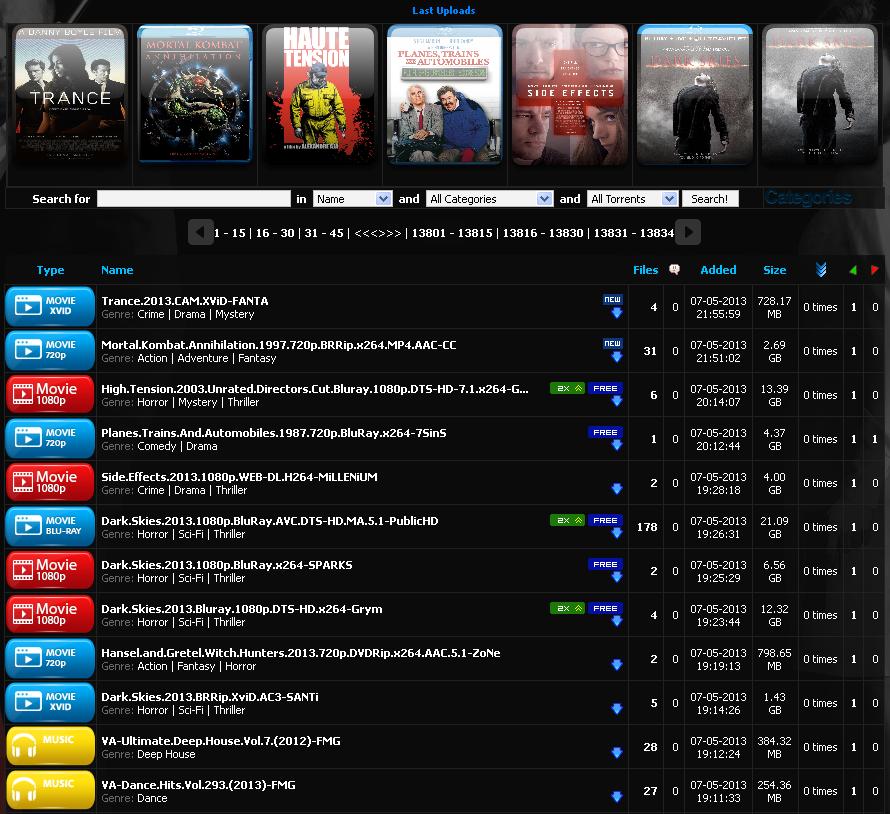Download Side Effects torrent via blue arrow
This screenshot has height=814, width=890.
click(x=616, y=488)
